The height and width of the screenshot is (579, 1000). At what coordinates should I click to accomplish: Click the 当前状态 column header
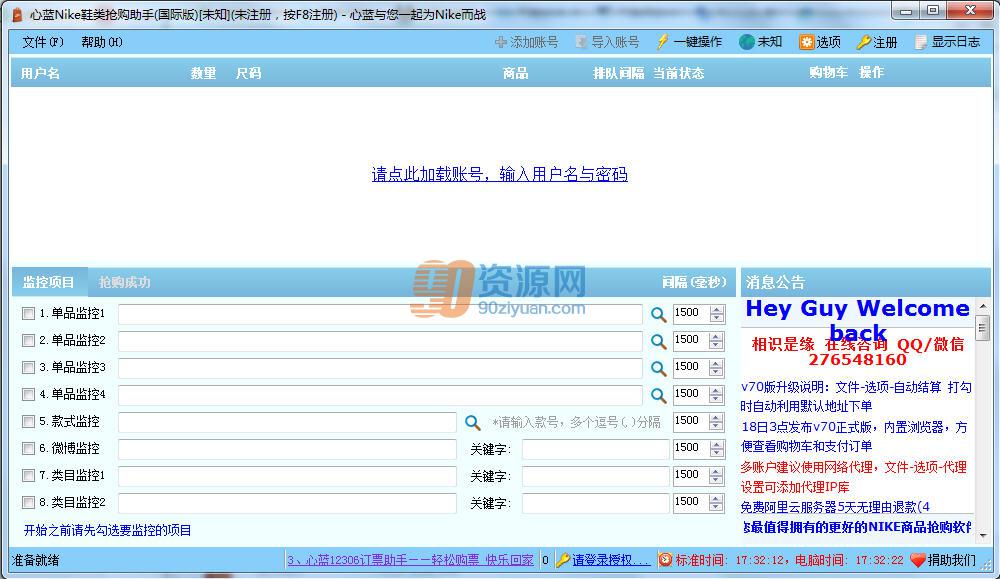click(679, 73)
